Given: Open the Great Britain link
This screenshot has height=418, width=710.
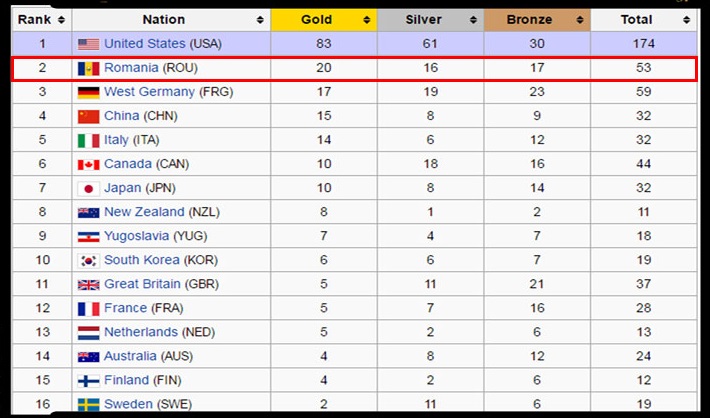Looking at the screenshot, I should (x=142, y=284).
